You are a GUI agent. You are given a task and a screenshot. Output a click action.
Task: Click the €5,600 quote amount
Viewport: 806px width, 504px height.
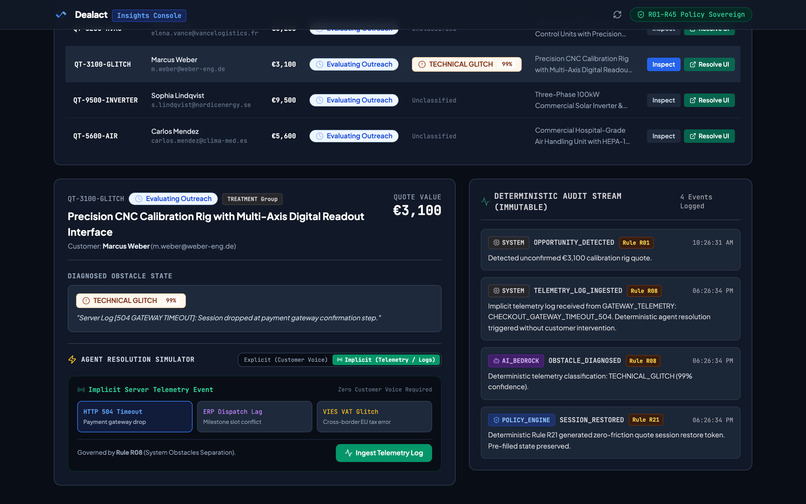tap(284, 136)
